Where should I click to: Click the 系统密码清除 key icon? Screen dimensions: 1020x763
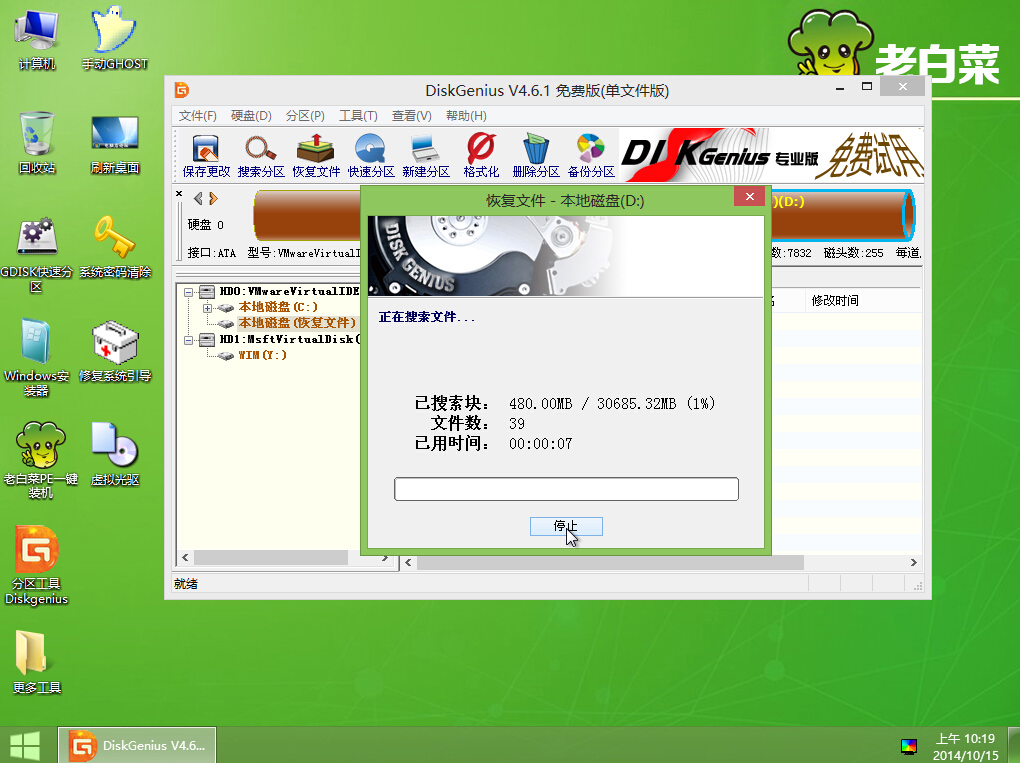(x=115, y=247)
